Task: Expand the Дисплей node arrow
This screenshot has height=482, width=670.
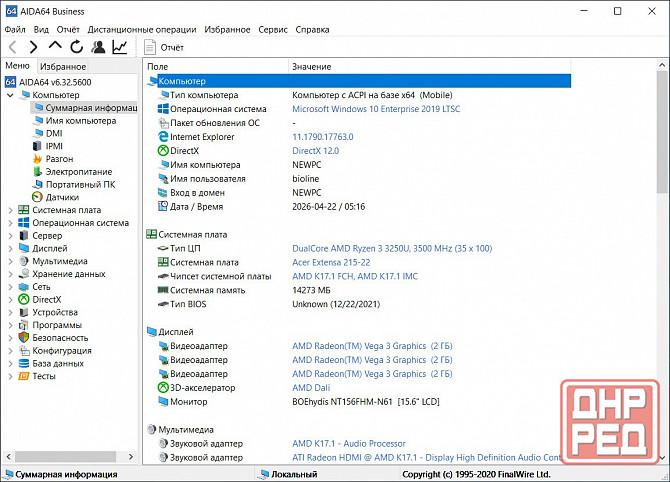Action: [10, 248]
